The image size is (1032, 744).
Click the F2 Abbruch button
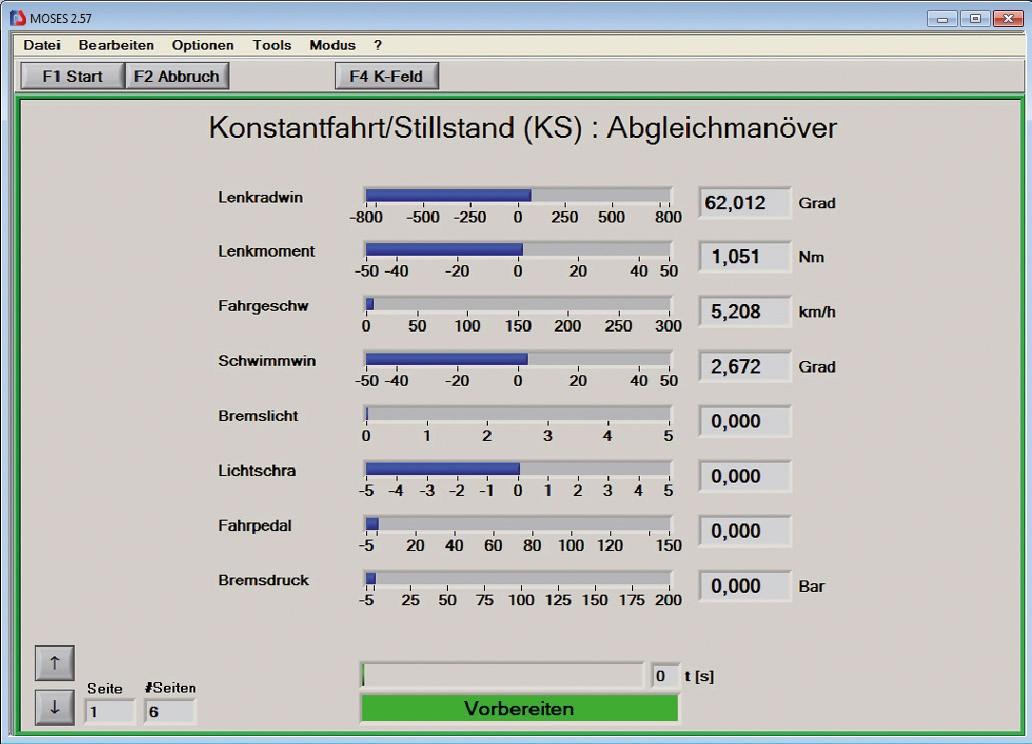tap(176, 76)
